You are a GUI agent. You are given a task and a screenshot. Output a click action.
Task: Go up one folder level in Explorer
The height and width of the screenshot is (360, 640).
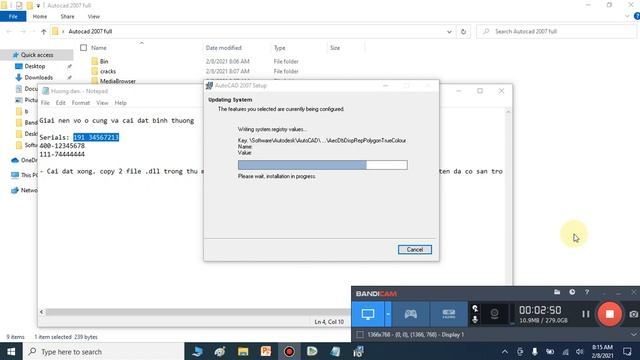pyautogui.click(x=44, y=31)
